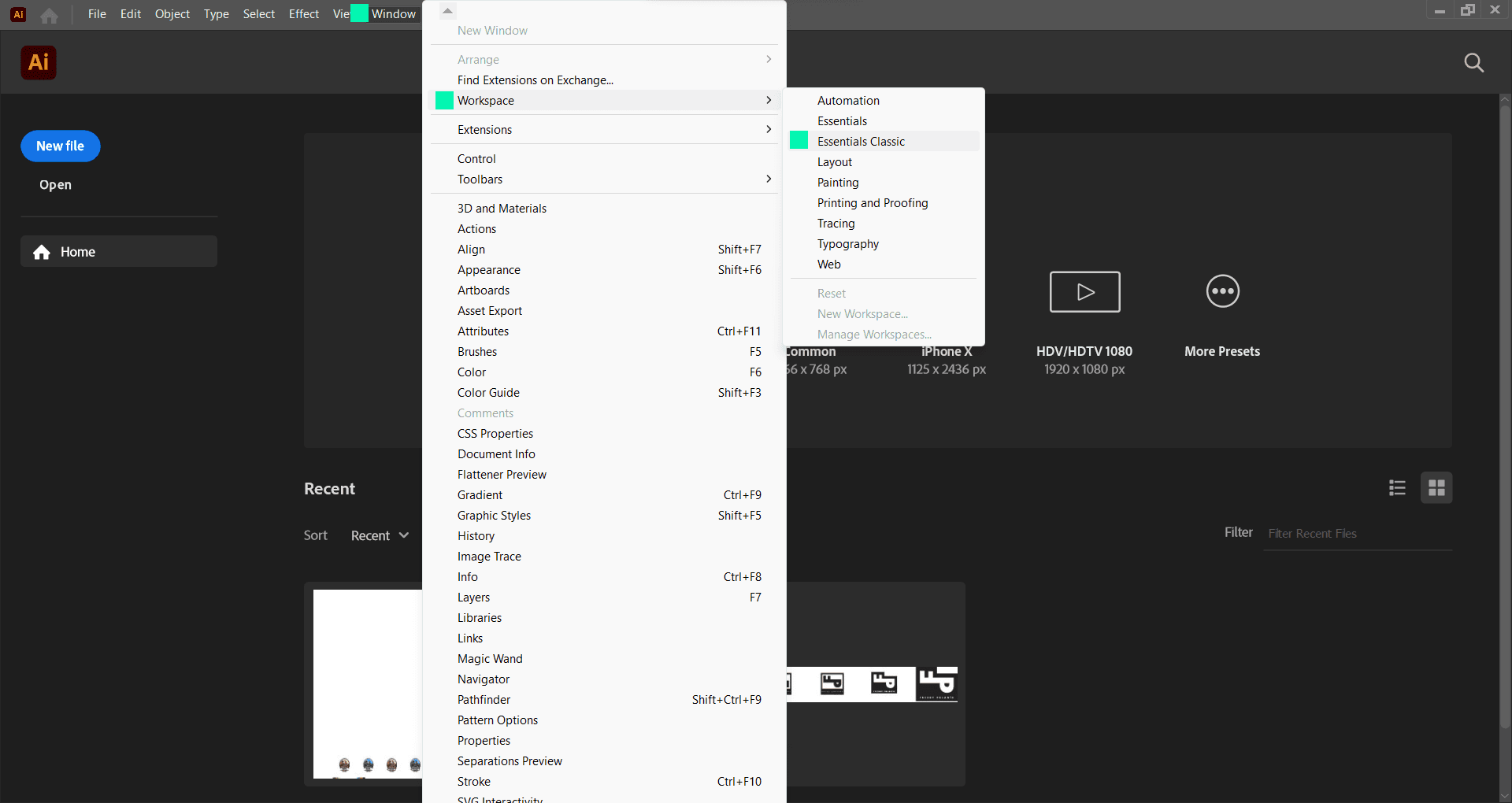The width and height of the screenshot is (1512, 803).
Task: Choose Printing and Proofing workspace
Action: 883,202
